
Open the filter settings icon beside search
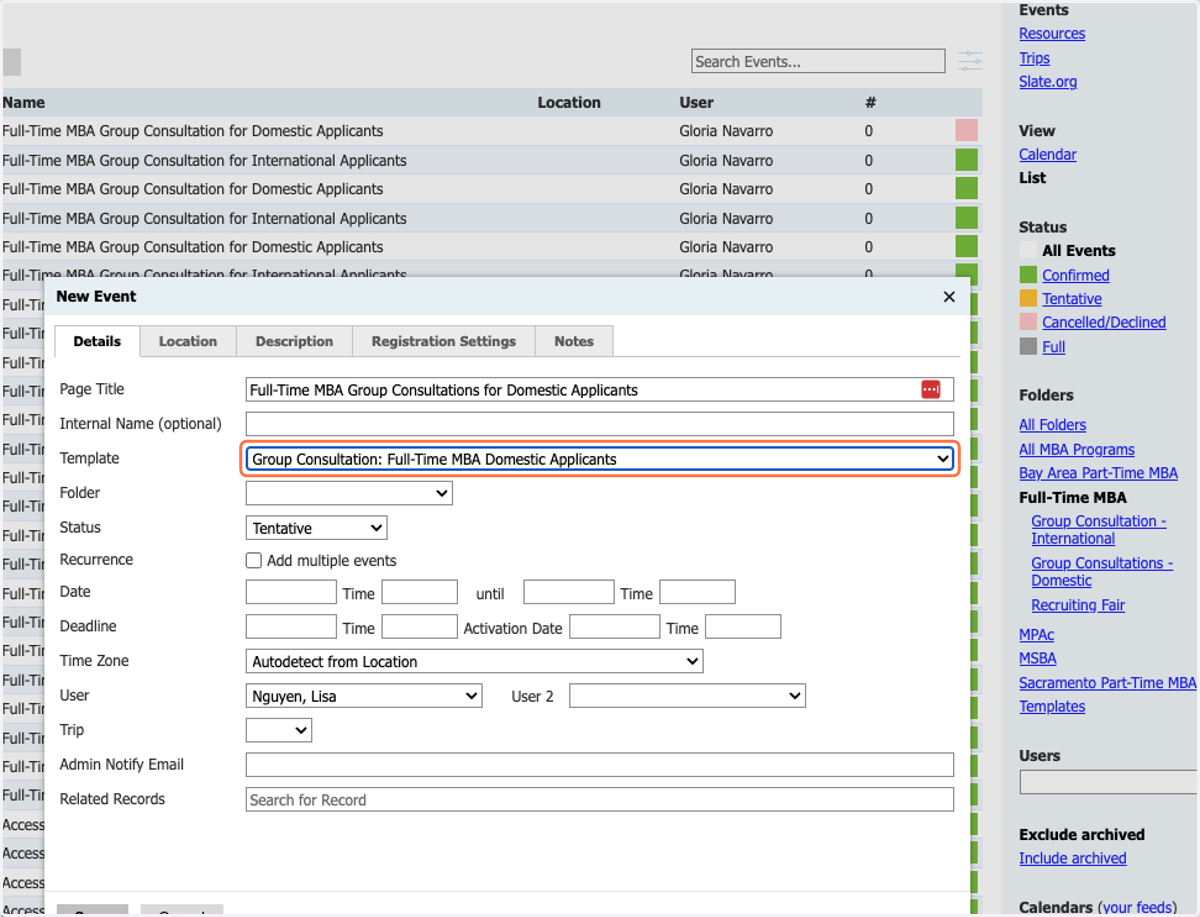pyautogui.click(x=970, y=61)
